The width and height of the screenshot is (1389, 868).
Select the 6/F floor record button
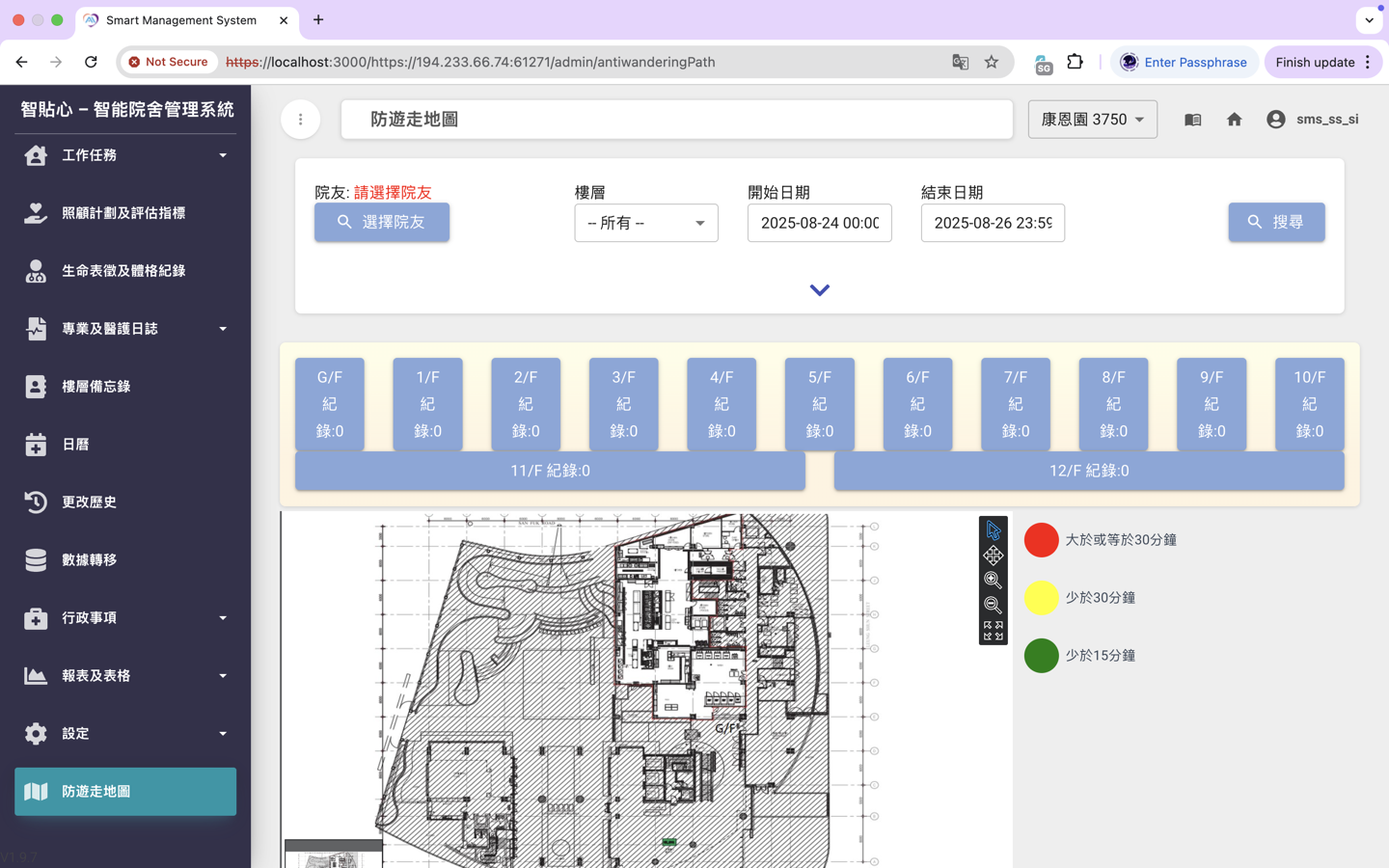click(x=917, y=404)
